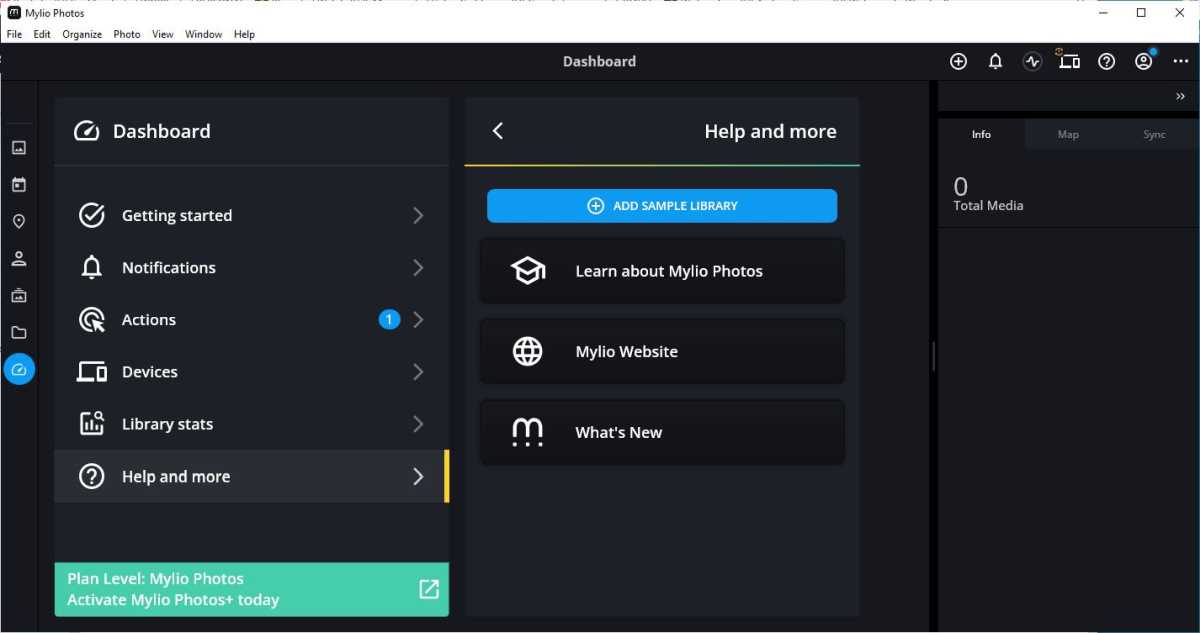Switch to the Map tab in the right panel
Viewport: 1200px width, 633px height.
pyautogui.click(x=1068, y=134)
